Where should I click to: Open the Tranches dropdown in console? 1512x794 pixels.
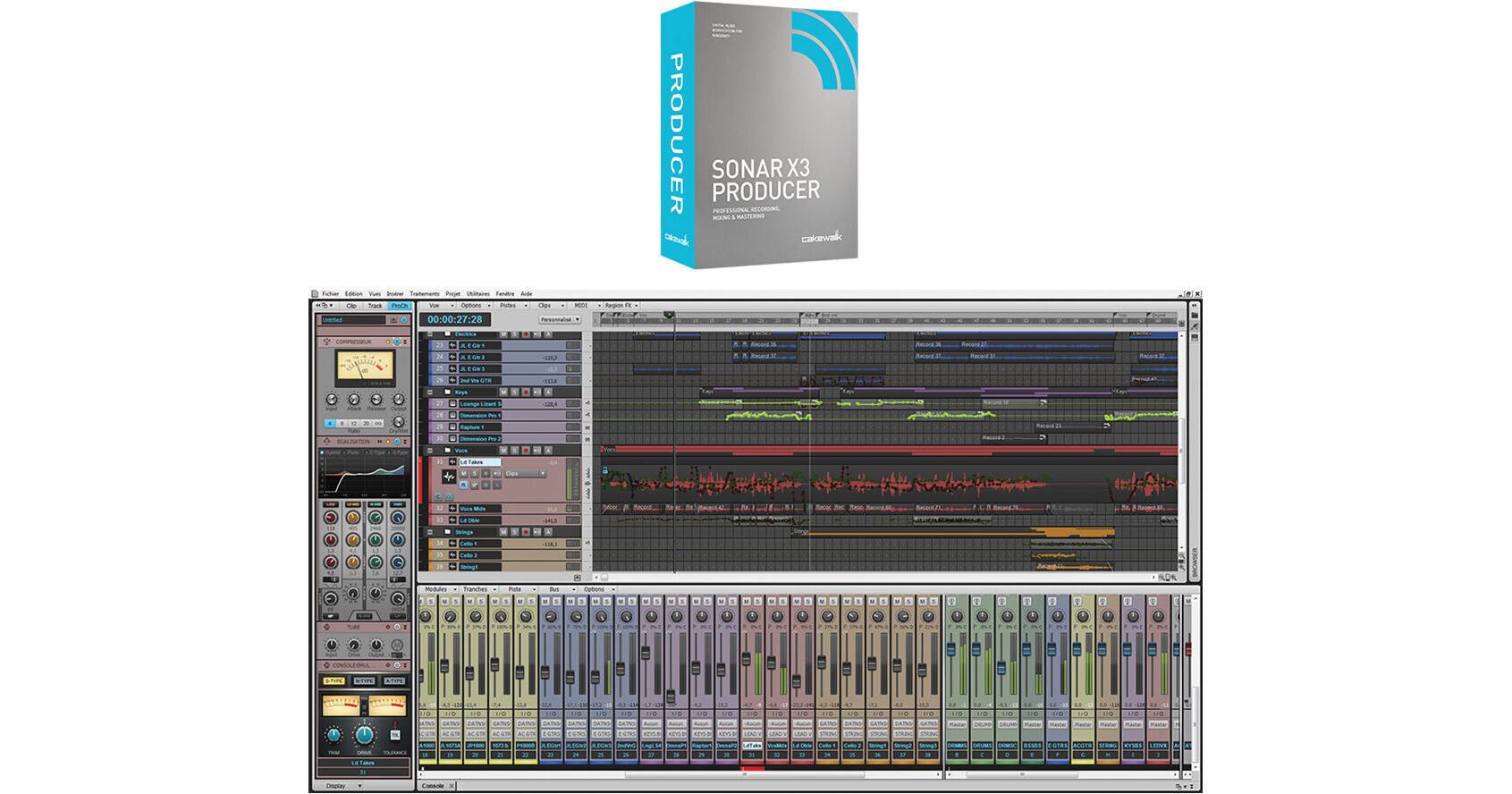(477, 590)
